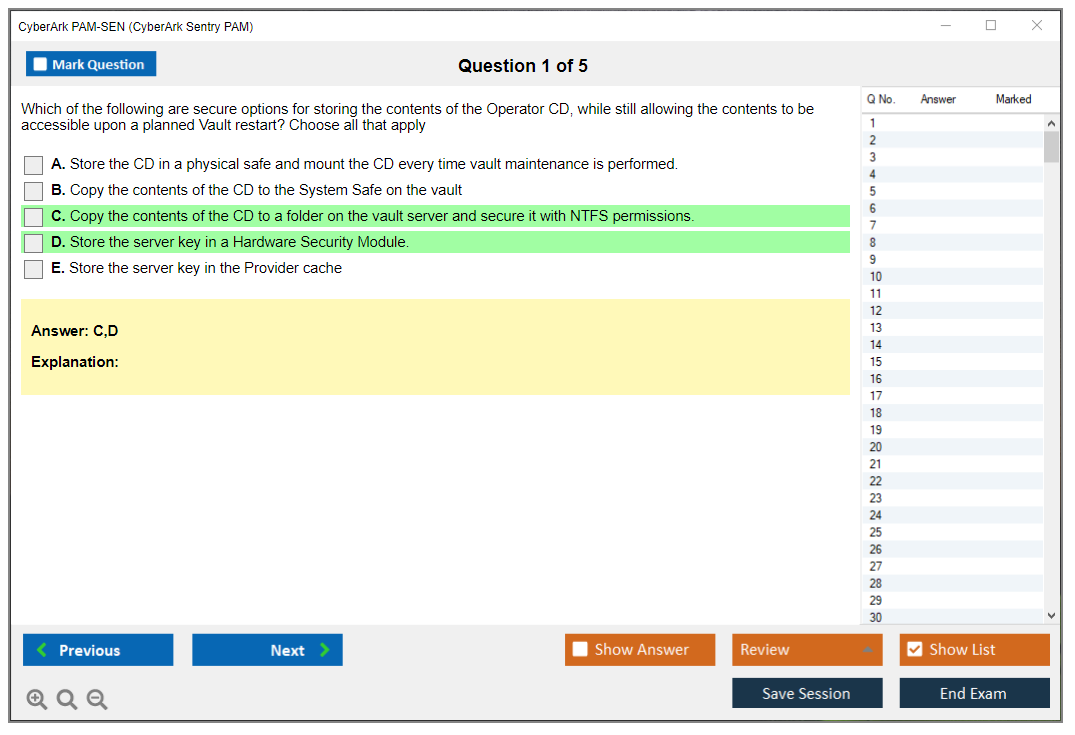Check the box for option D
1075x735 pixels.
tap(33, 243)
